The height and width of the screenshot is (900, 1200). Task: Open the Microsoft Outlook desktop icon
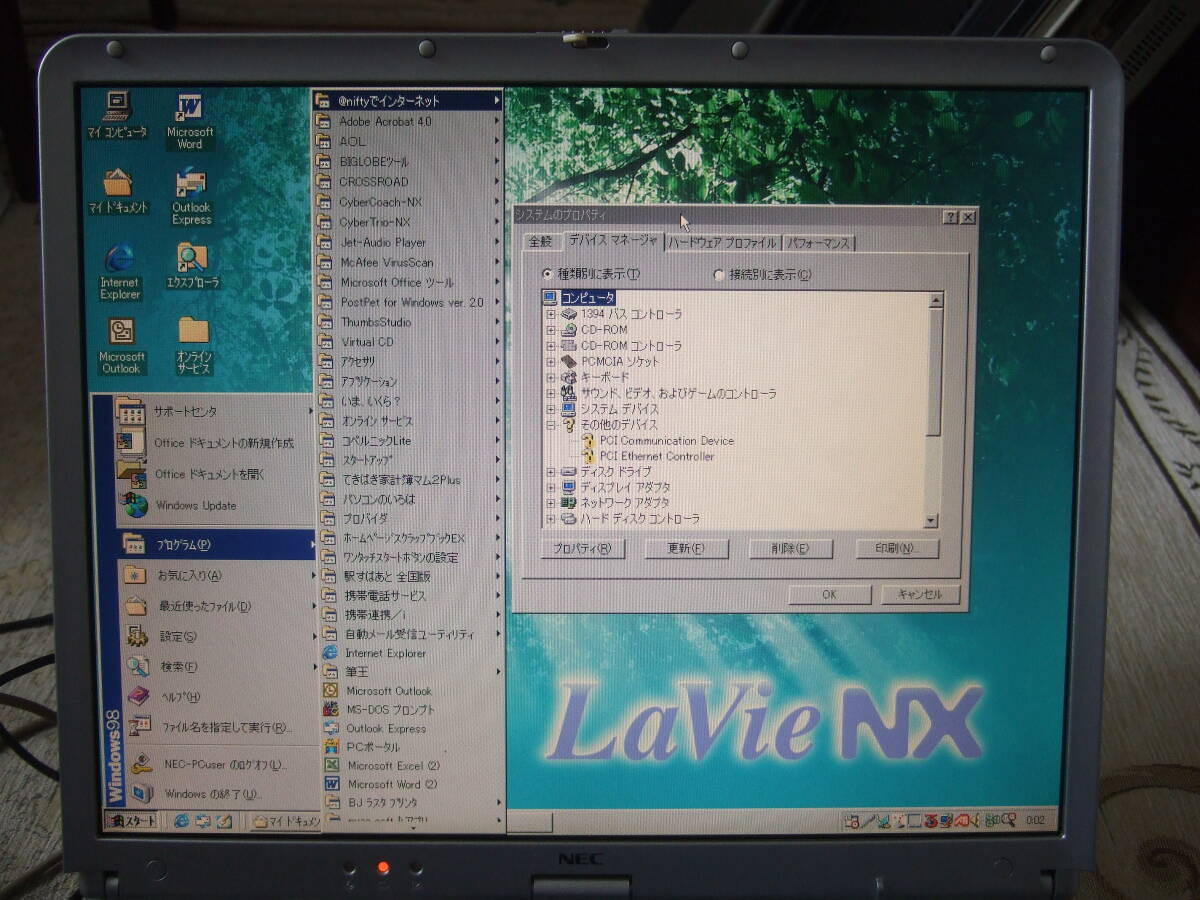coord(121,333)
